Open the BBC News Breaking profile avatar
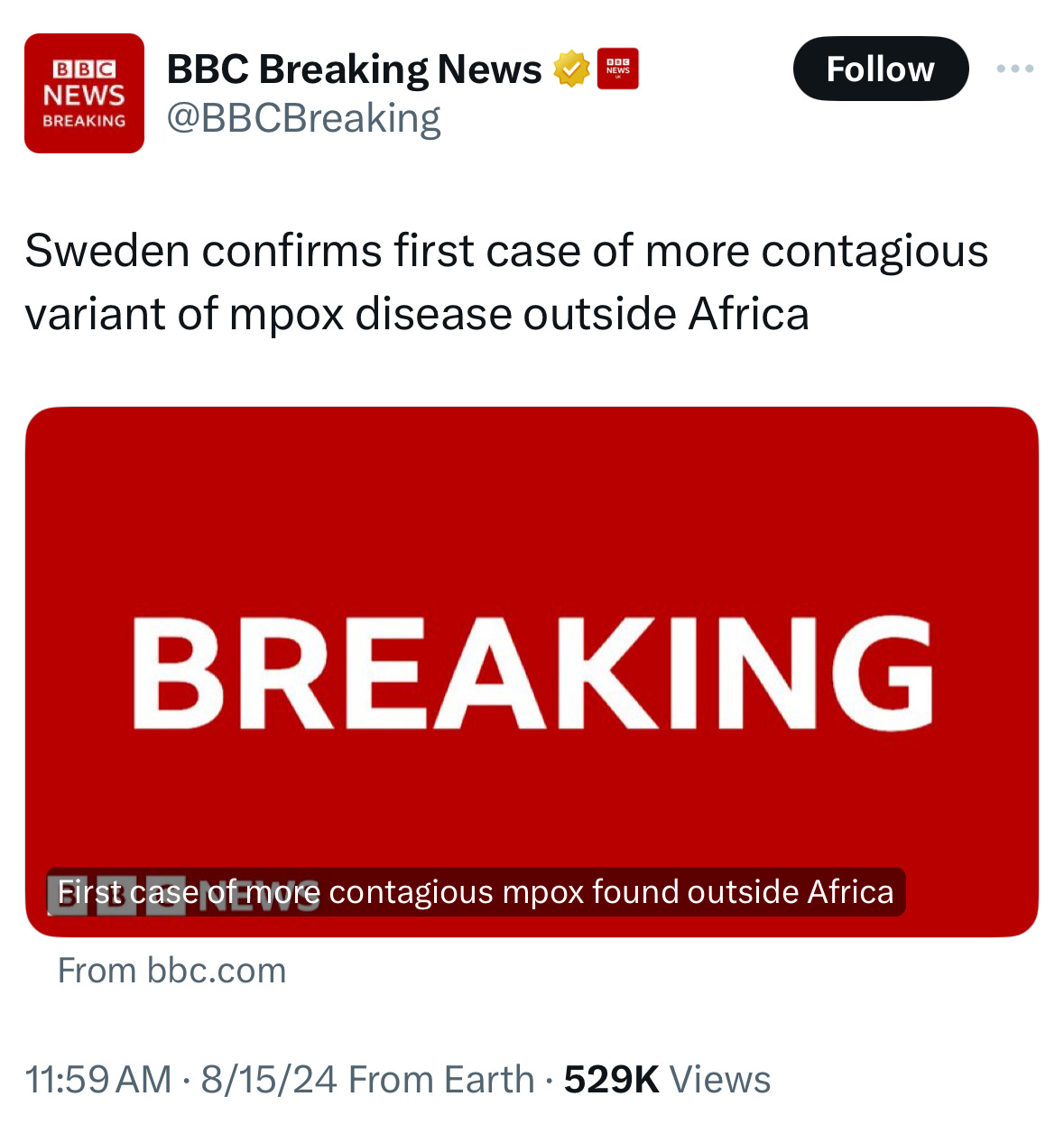Image resolution: width=1064 pixels, height=1124 pixels. tap(84, 94)
